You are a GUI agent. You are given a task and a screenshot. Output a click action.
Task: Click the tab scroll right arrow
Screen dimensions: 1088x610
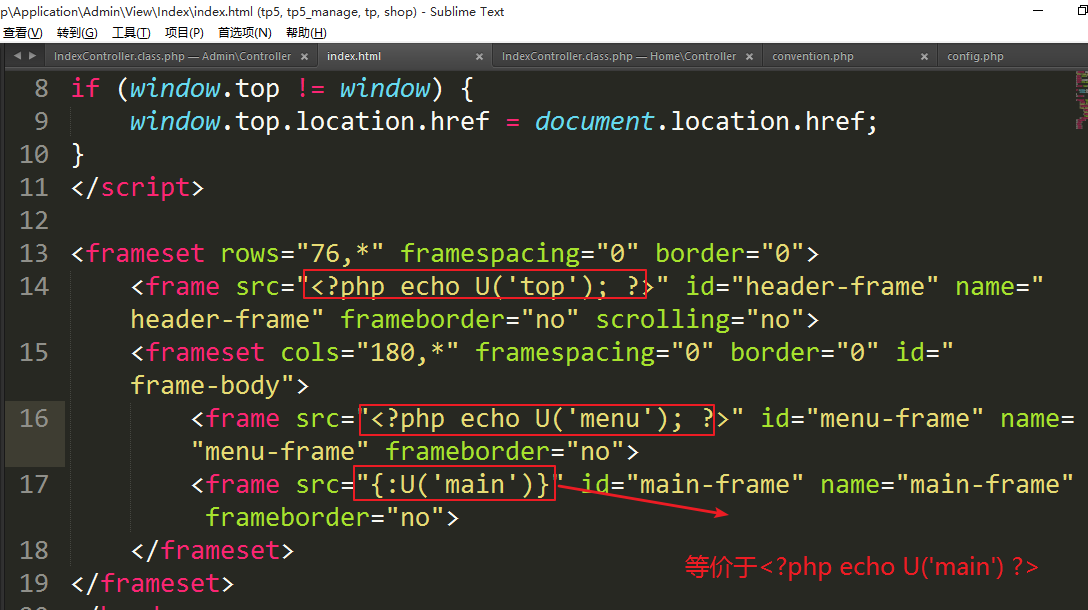[x=33, y=57]
